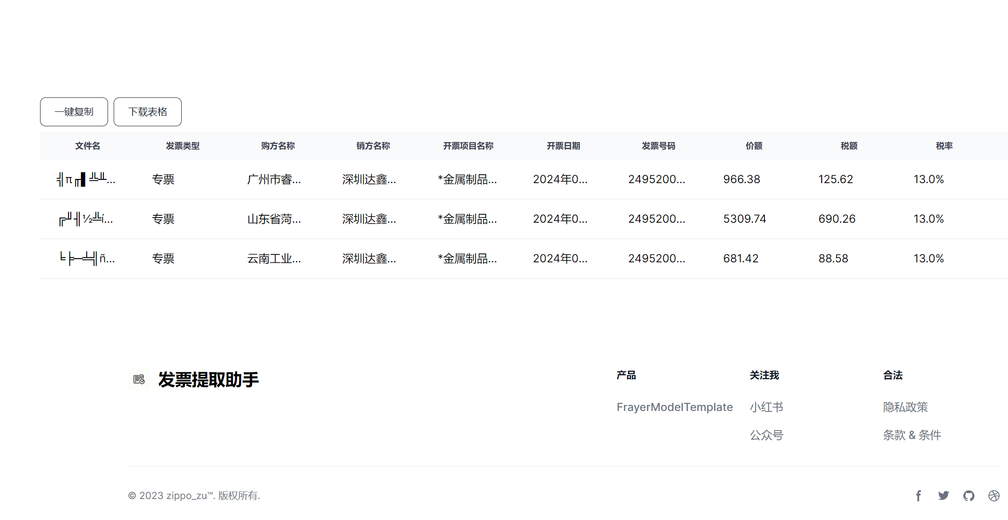Click date 2024年0... in the 681.42 row
Viewport: 1008px width, 520px height.
tap(560, 258)
